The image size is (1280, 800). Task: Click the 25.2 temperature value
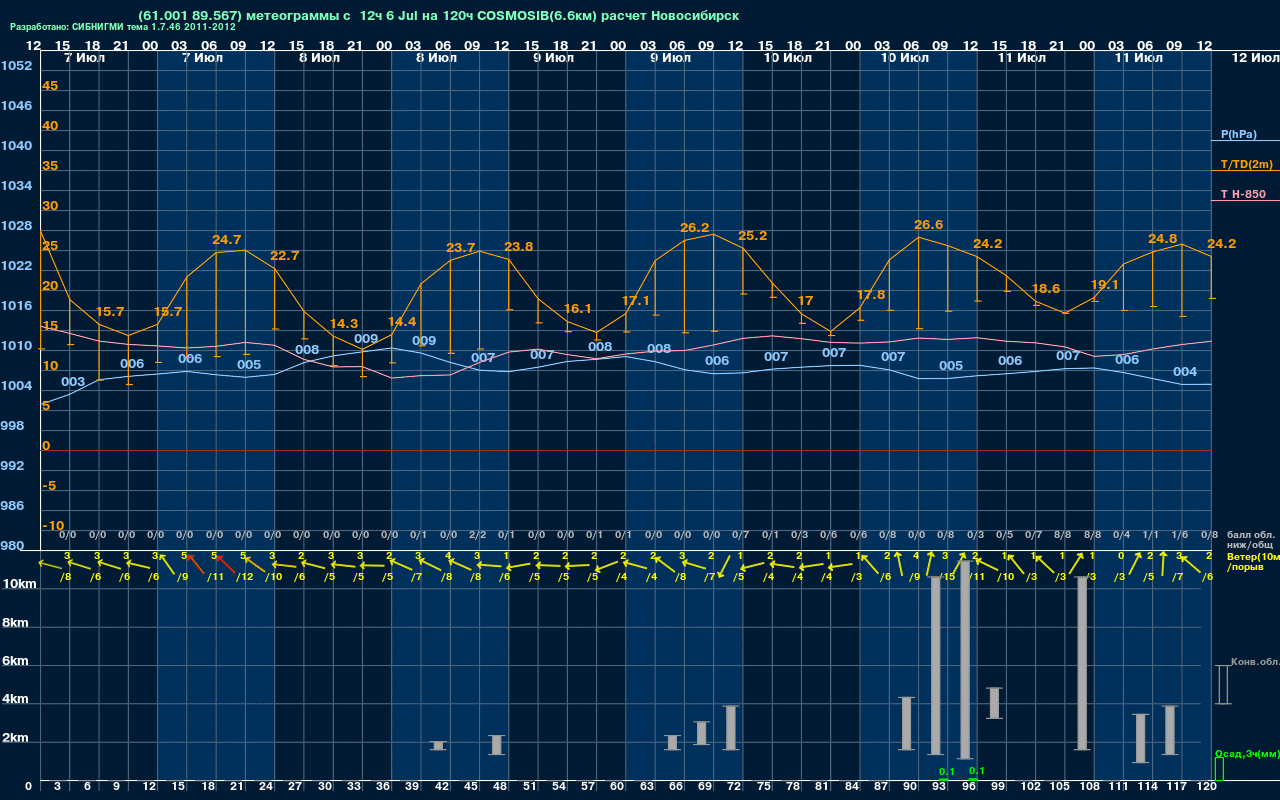(x=752, y=236)
